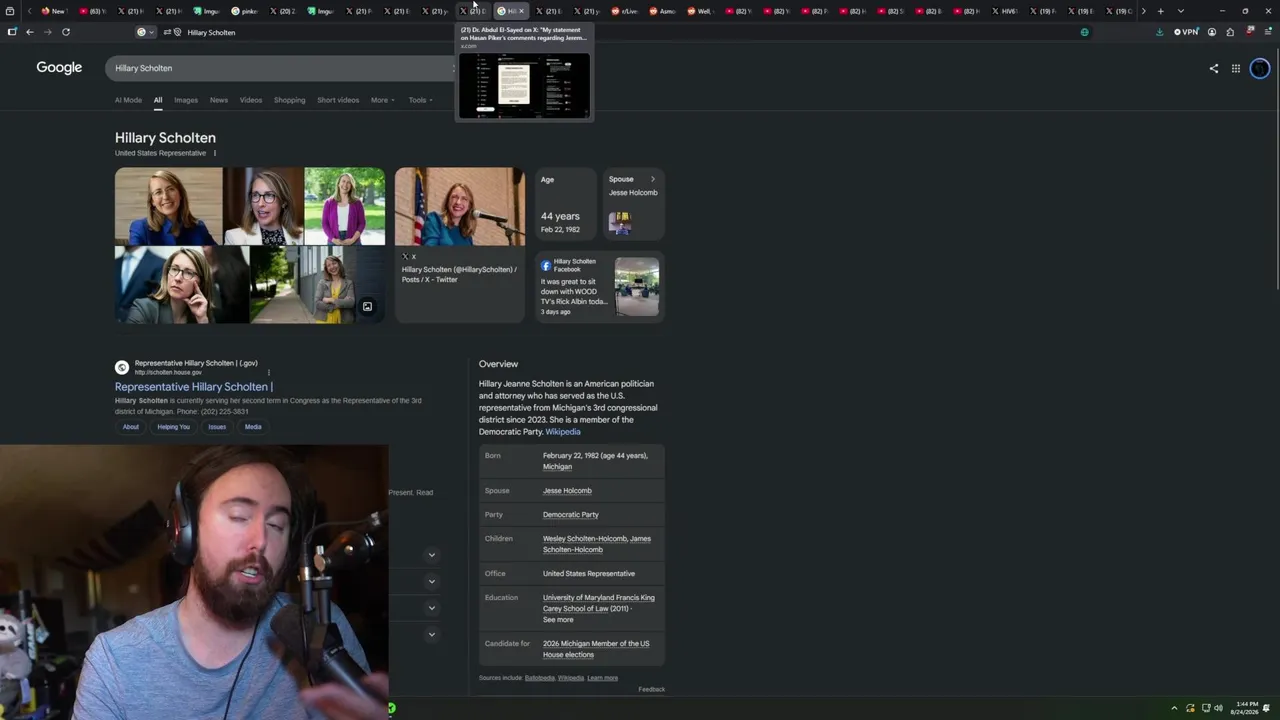
Task: Open the three-dot menu beside United States Representative
Action: (214, 153)
